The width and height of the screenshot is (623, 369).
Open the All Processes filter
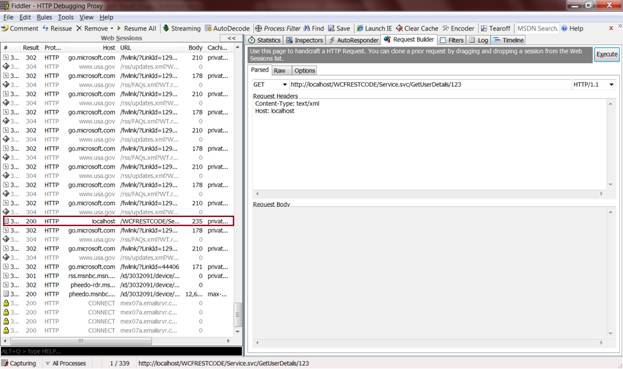(x=66, y=363)
